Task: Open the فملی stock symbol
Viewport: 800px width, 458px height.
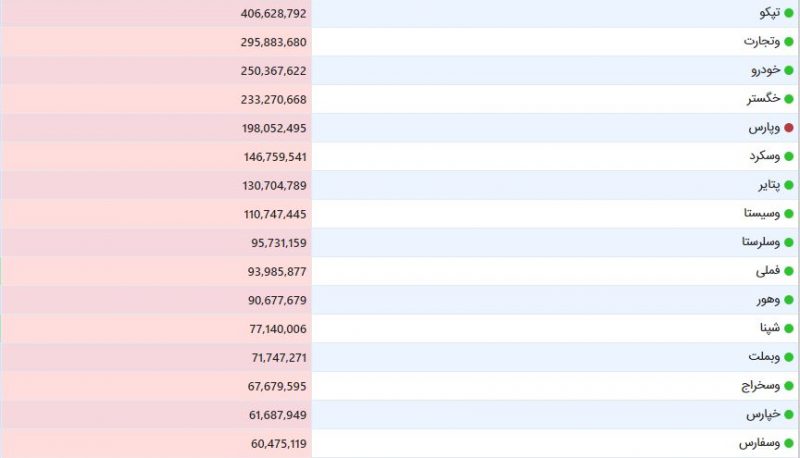Action: (x=768, y=270)
